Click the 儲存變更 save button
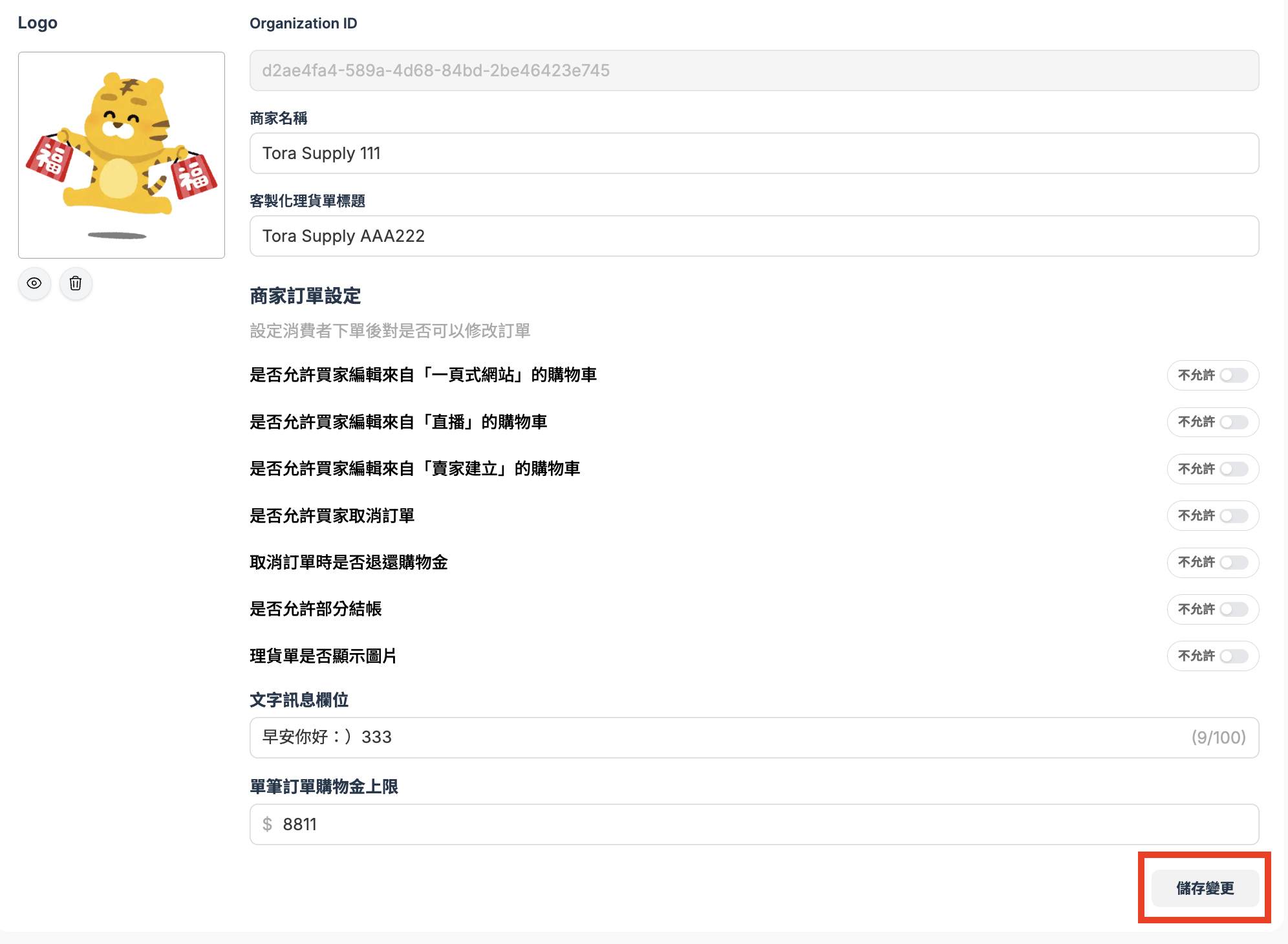 (1204, 888)
